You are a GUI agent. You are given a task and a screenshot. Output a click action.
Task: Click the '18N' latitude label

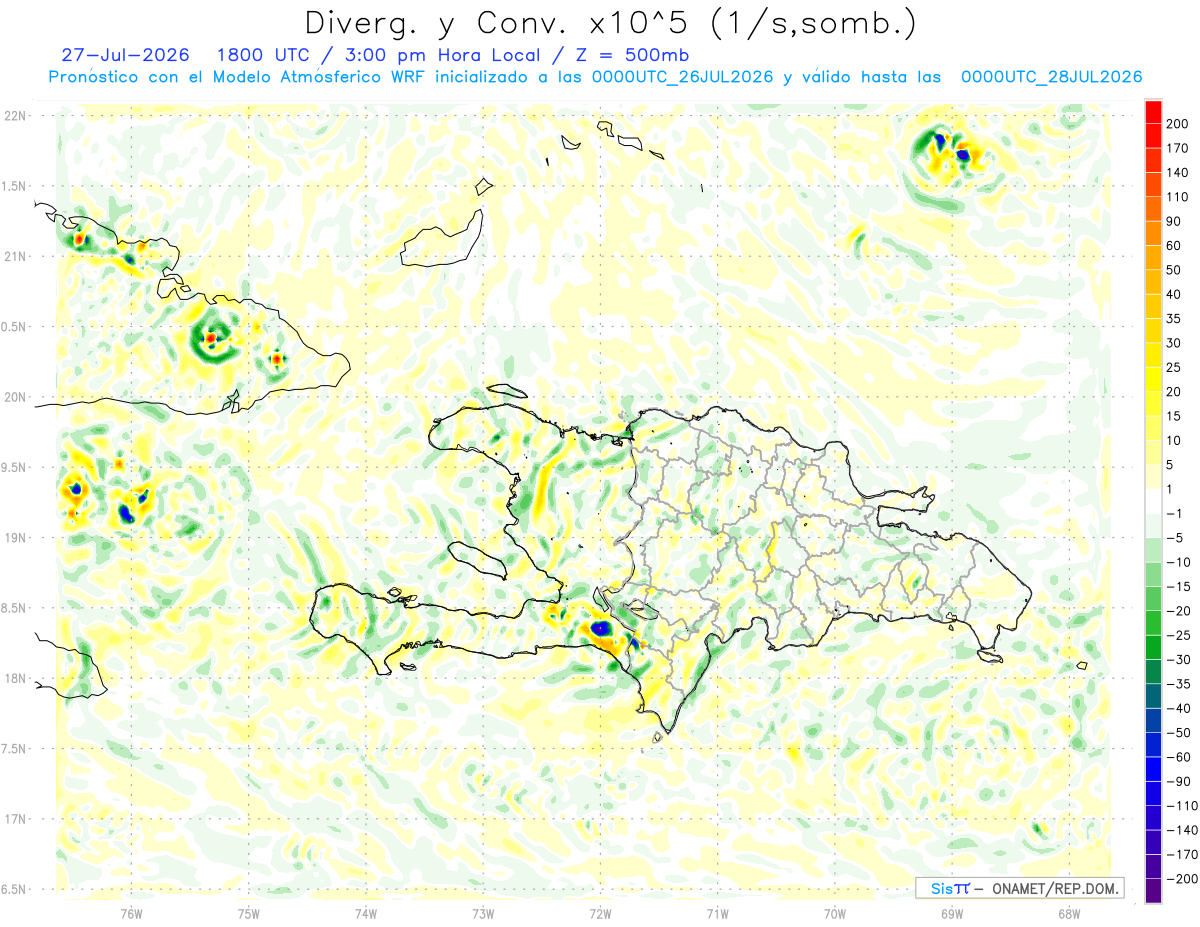click(x=15, y=679)
